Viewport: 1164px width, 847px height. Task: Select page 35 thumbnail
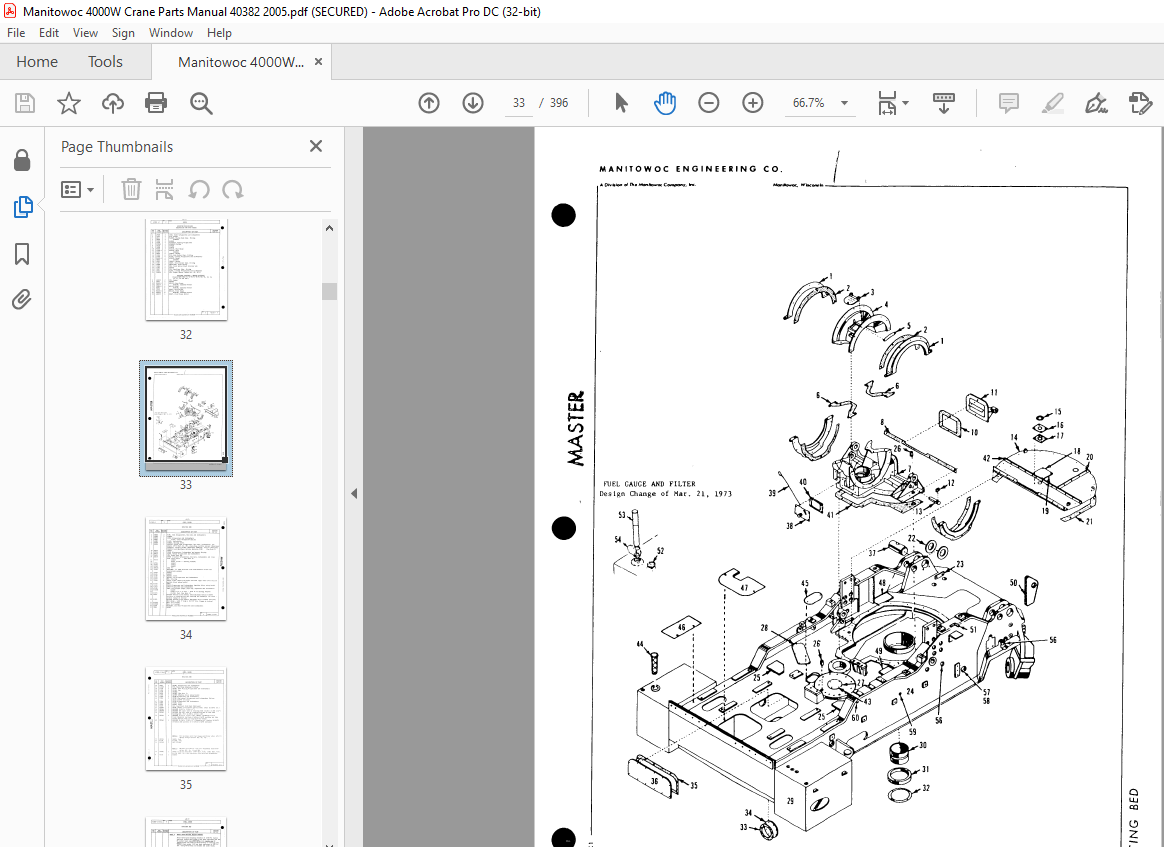[186, 719]
